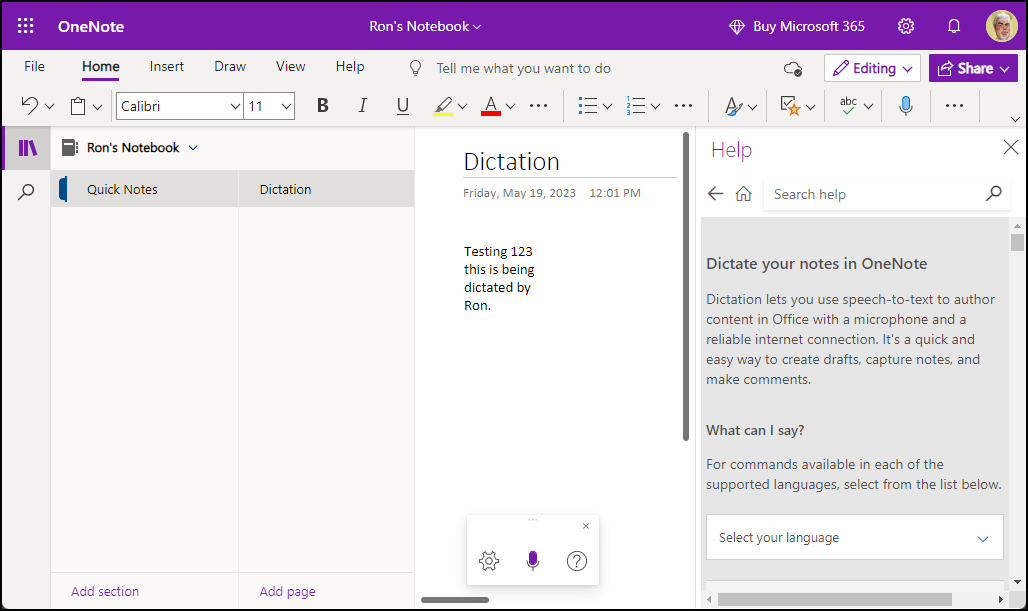Open numbering library dropdown arrow
The image size is (1028, 611).
(x=656, y=106)
